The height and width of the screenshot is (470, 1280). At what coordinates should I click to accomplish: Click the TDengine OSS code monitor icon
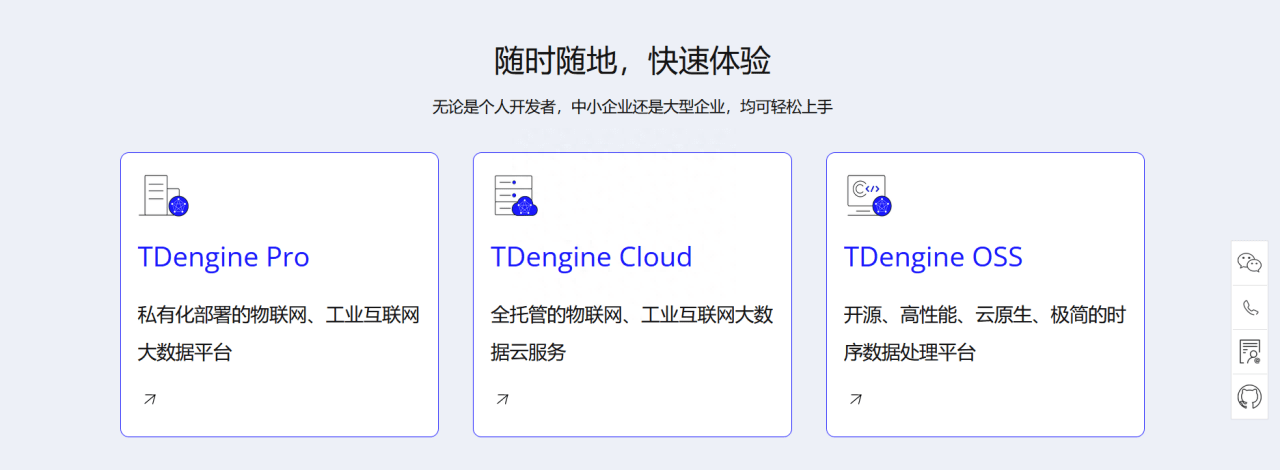[868, 196]
